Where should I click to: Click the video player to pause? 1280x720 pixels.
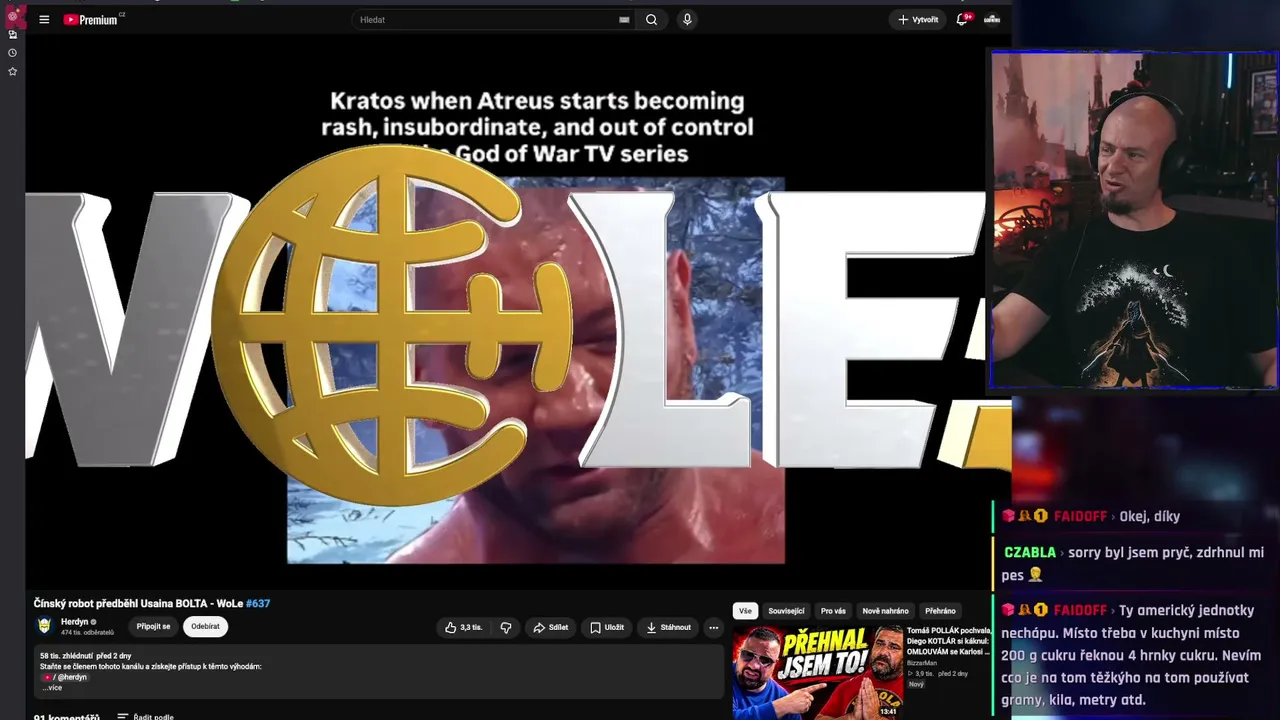(505, 310)
